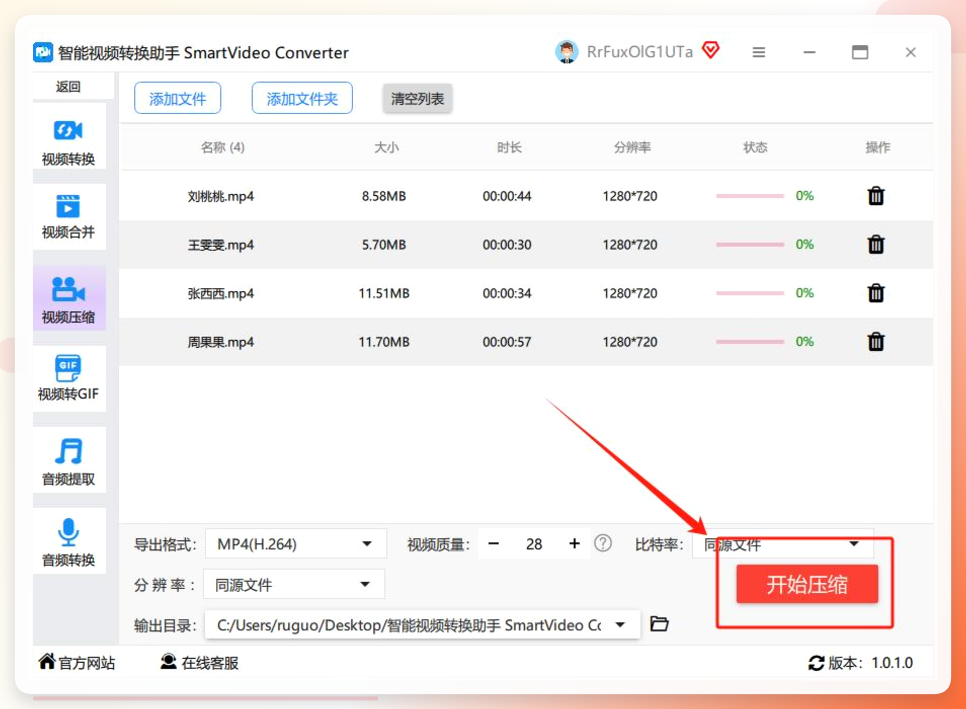Delete 张西西.mp4 with its trash icon
966x709 pixels.
(x=875, y=293)
